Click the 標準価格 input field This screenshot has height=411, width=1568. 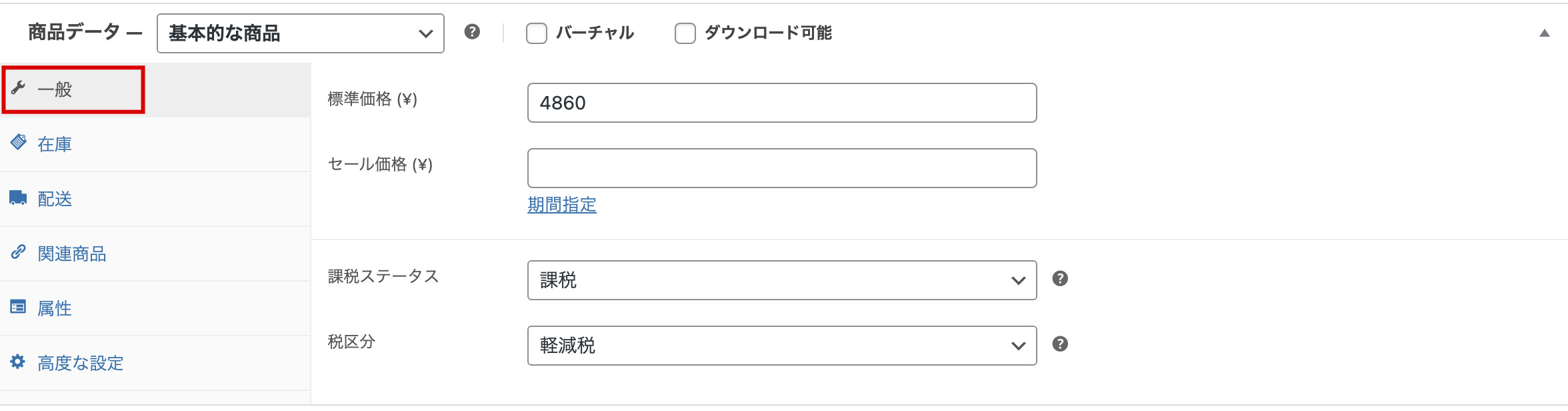coord(781,103)
